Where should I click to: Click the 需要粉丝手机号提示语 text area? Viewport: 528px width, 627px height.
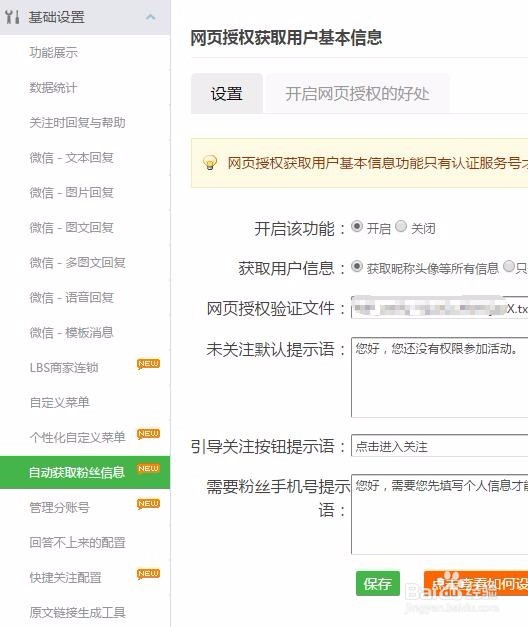[x=440, y=514]
